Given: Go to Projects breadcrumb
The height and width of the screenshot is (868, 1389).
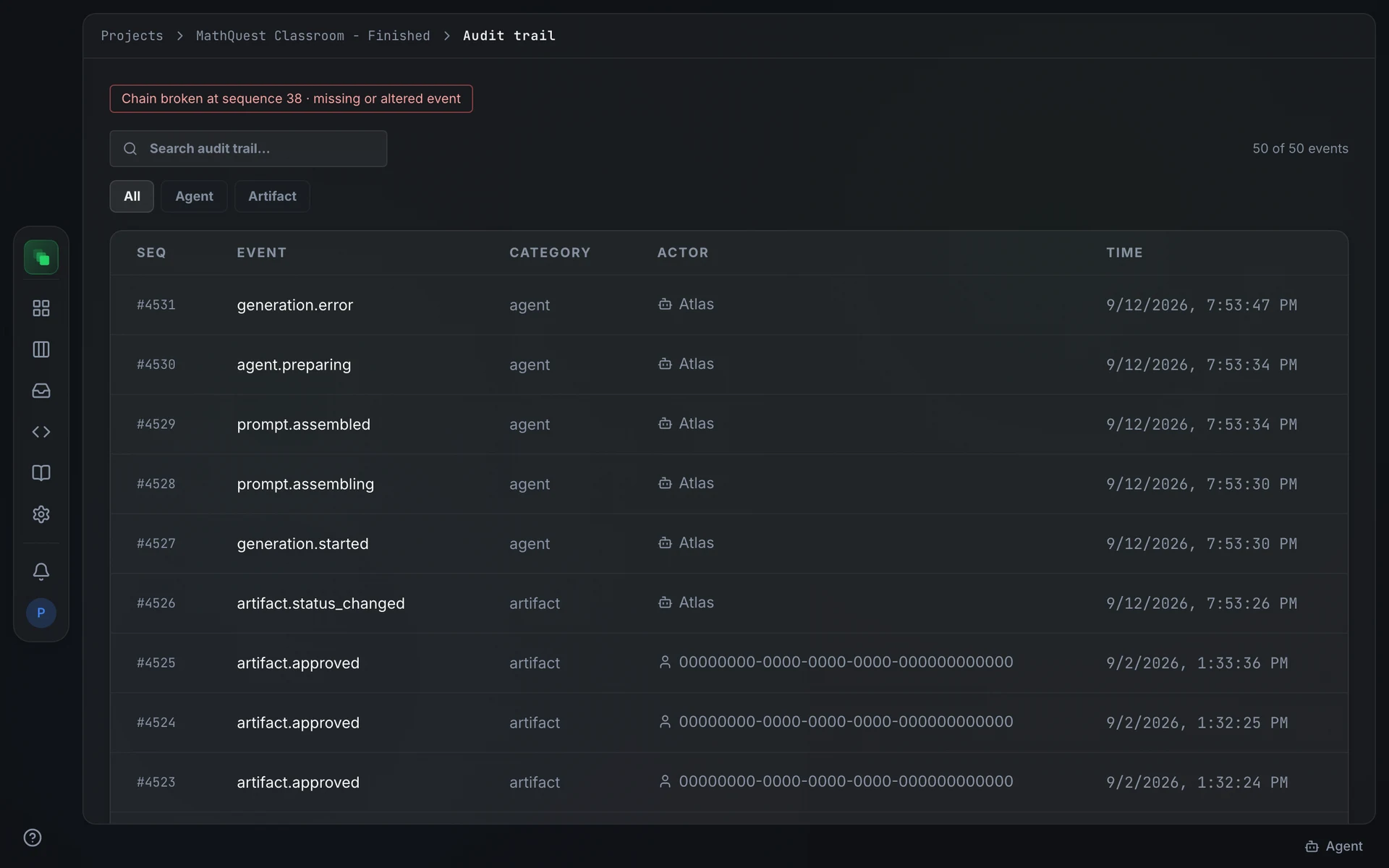Looking at the screenshot, I should 132,35.
